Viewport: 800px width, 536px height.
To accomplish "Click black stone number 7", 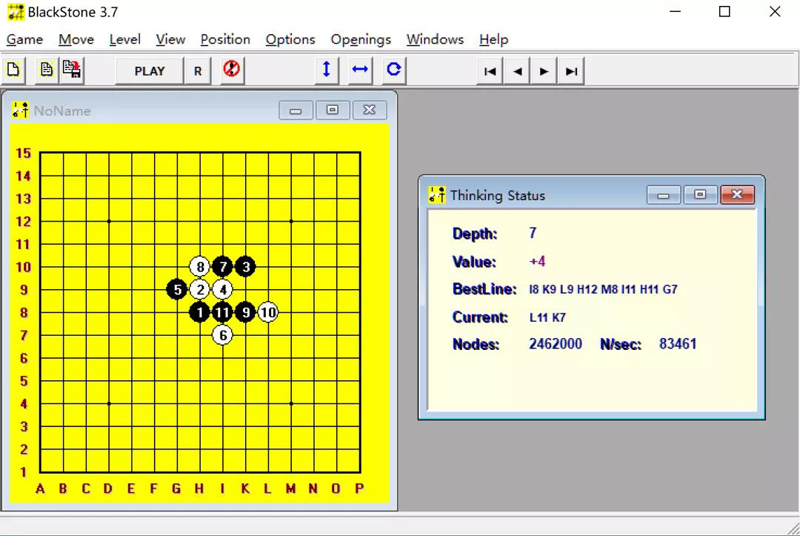I will tap(222, 267).
